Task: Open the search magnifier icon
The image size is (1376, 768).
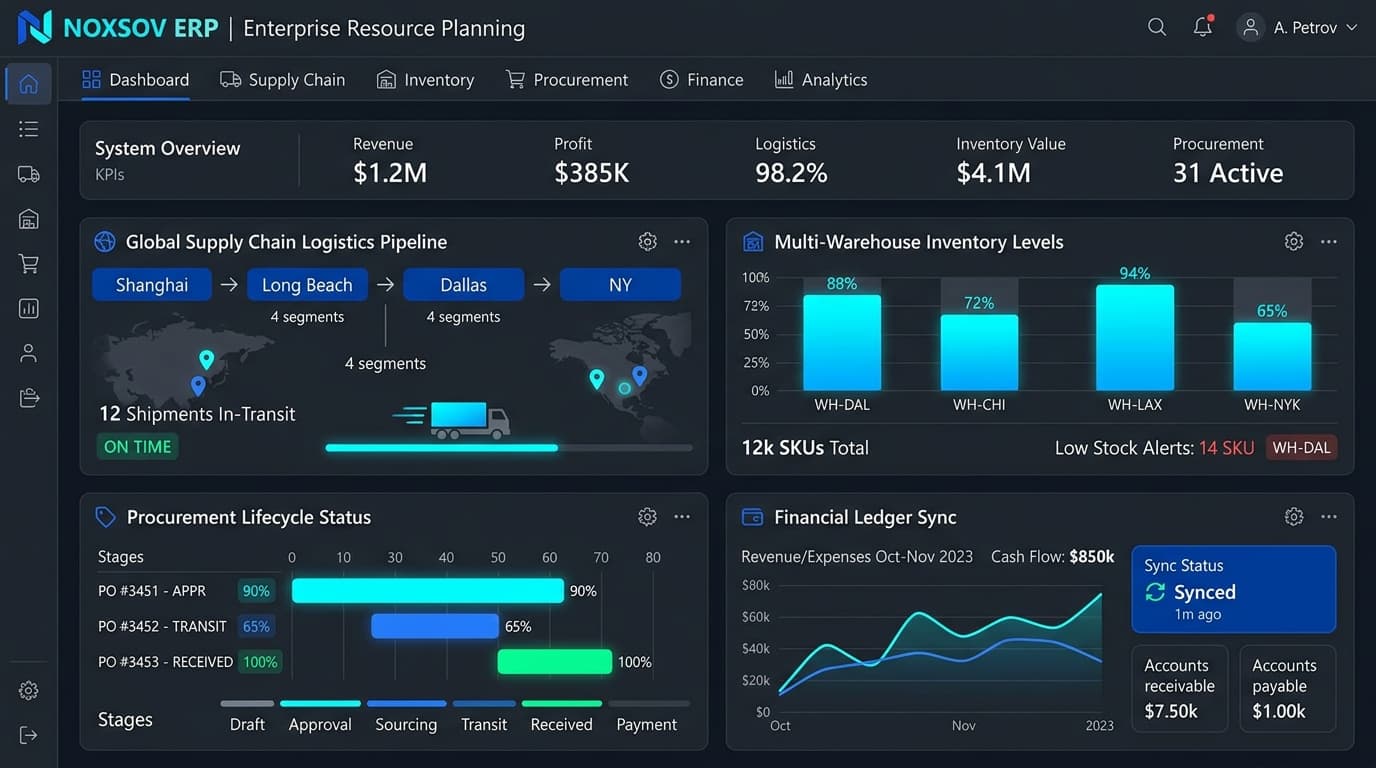Action: [1157, 27]
